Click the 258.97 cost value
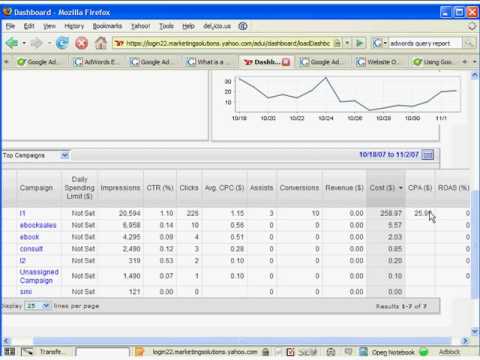The height and width of the screenshot is (360, 480). click(391, 213)
